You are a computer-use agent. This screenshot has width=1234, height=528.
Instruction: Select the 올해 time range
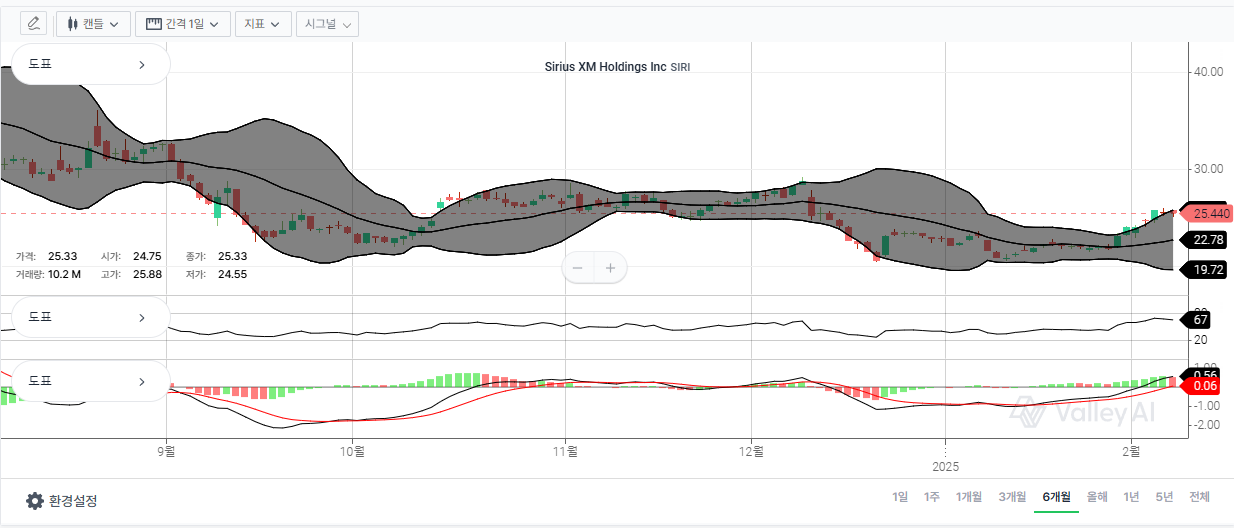click(x=1097, y=497)
